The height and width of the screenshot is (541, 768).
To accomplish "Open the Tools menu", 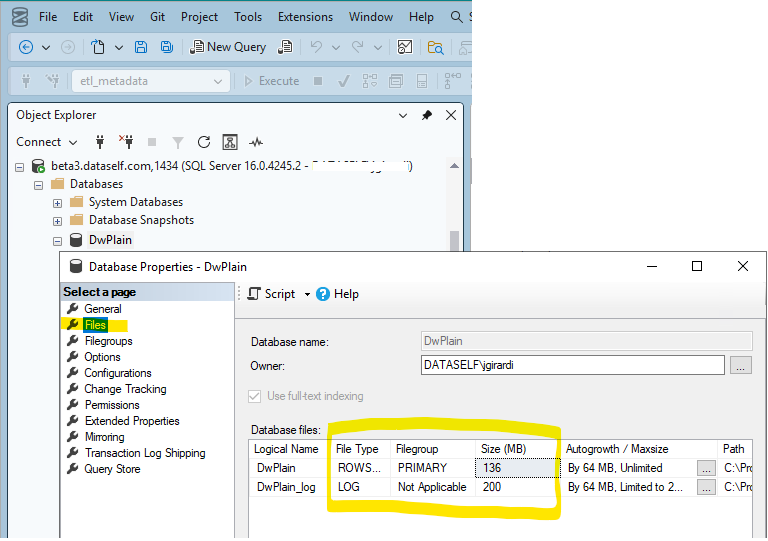I will pyautogui.click(x=248, y=17).
